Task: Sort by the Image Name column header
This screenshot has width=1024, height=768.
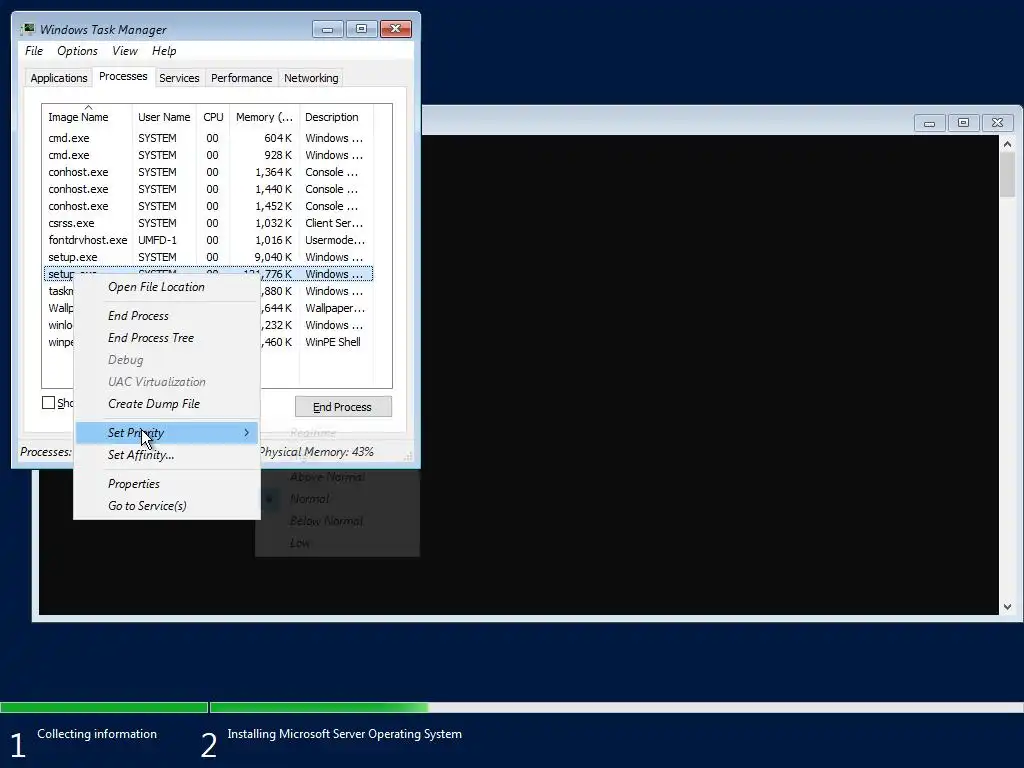Action: click(x=87, y=116)
